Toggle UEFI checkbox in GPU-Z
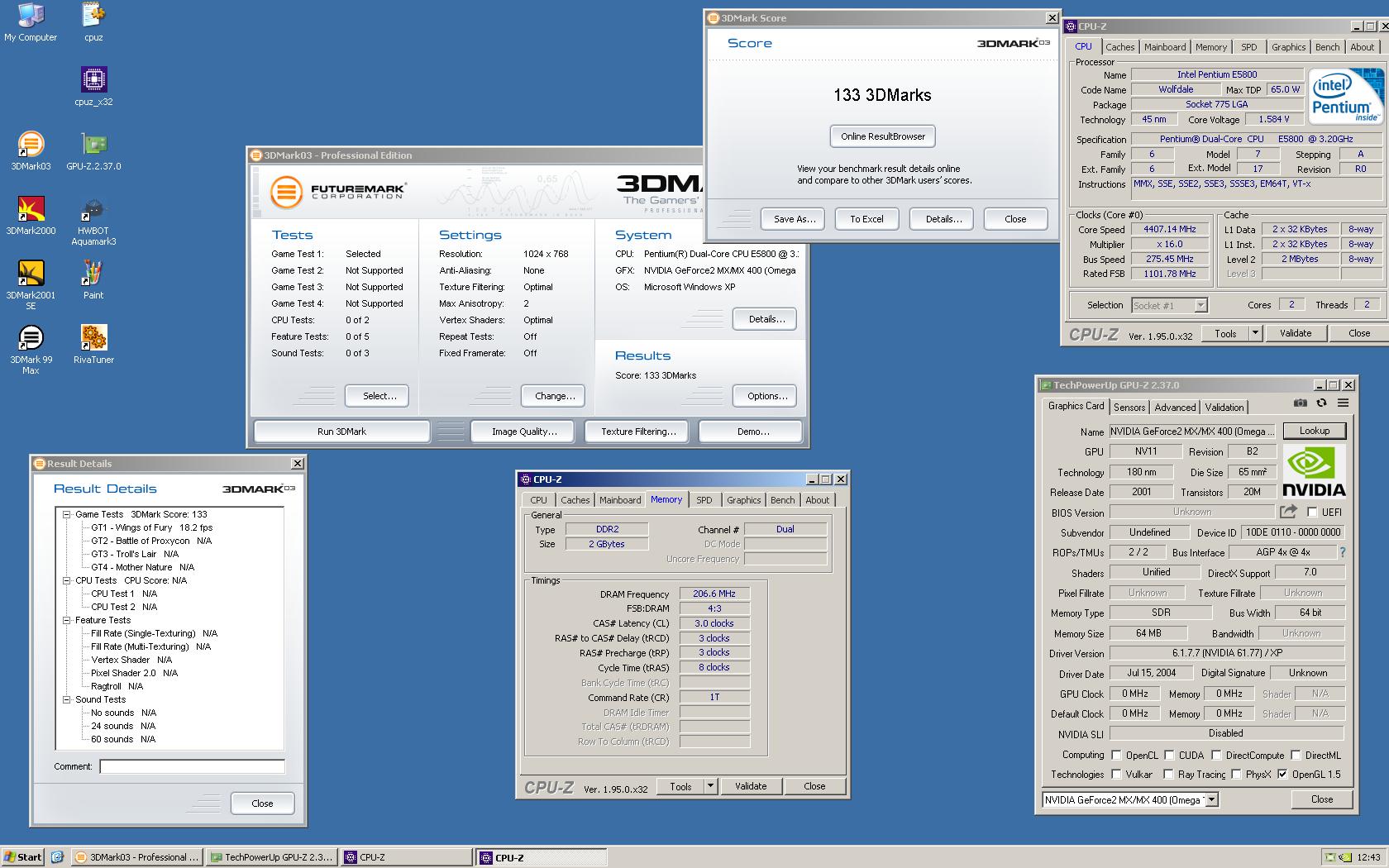This screenshot has height=868, width=1389. point(1312,512)
